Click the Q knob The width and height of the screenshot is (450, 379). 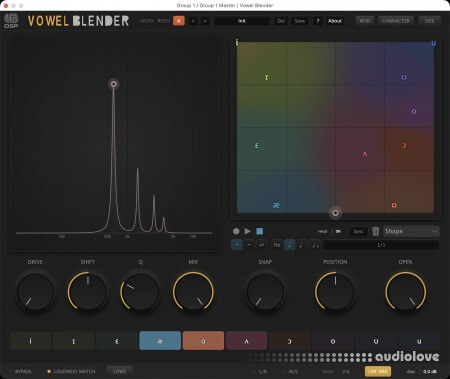140,292
